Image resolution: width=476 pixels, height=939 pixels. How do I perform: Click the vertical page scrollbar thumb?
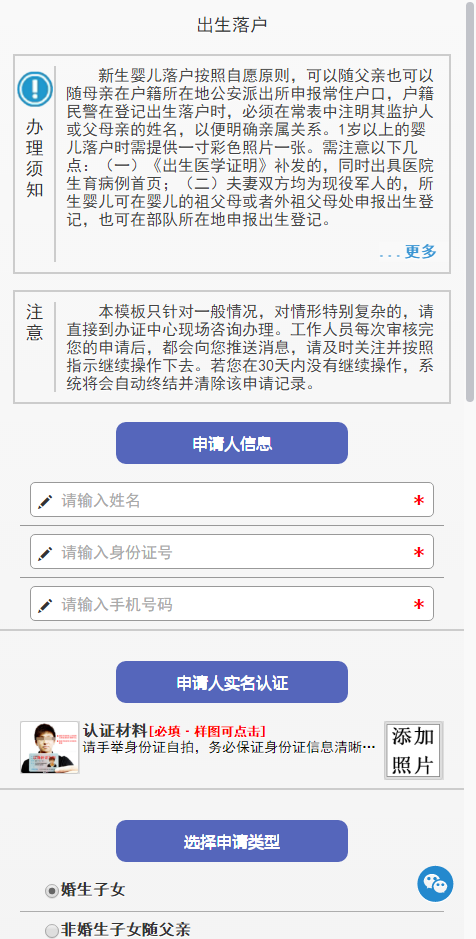469,201
